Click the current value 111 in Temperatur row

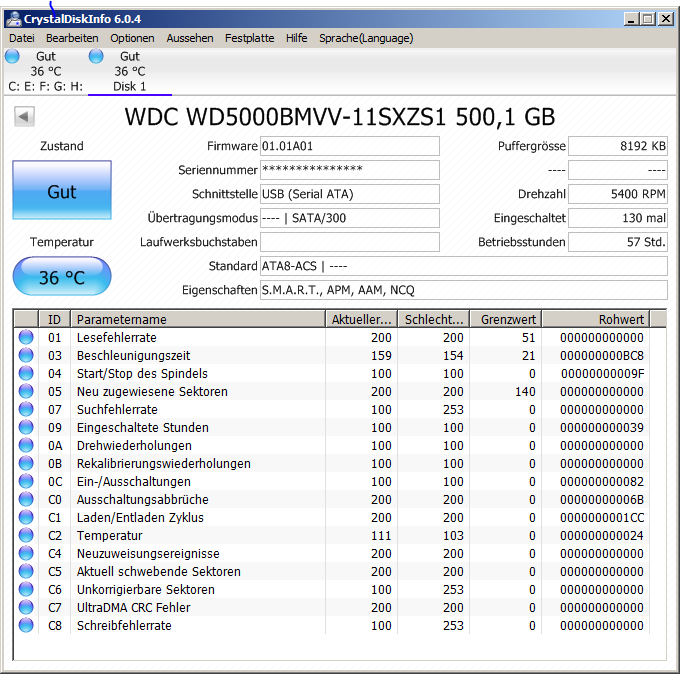click(x=381, y=536)
